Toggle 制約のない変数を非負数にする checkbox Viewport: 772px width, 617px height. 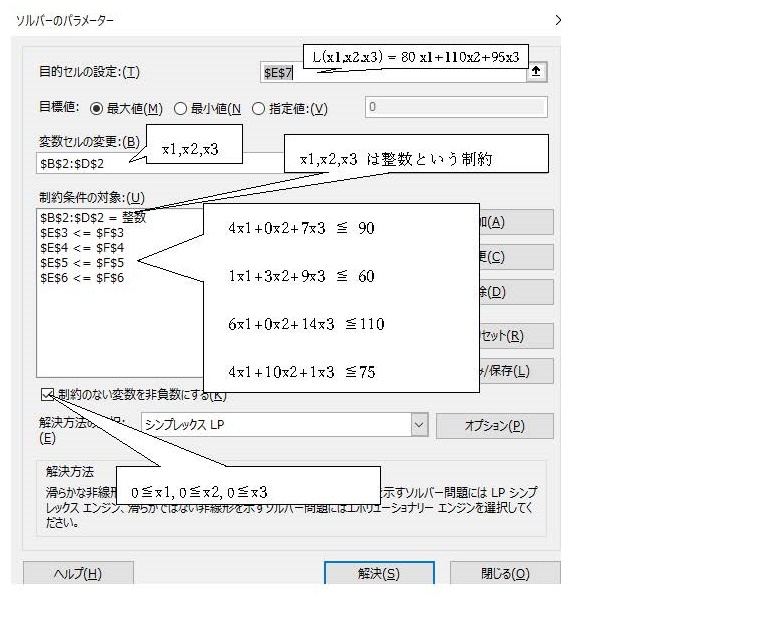pos(48,394)
